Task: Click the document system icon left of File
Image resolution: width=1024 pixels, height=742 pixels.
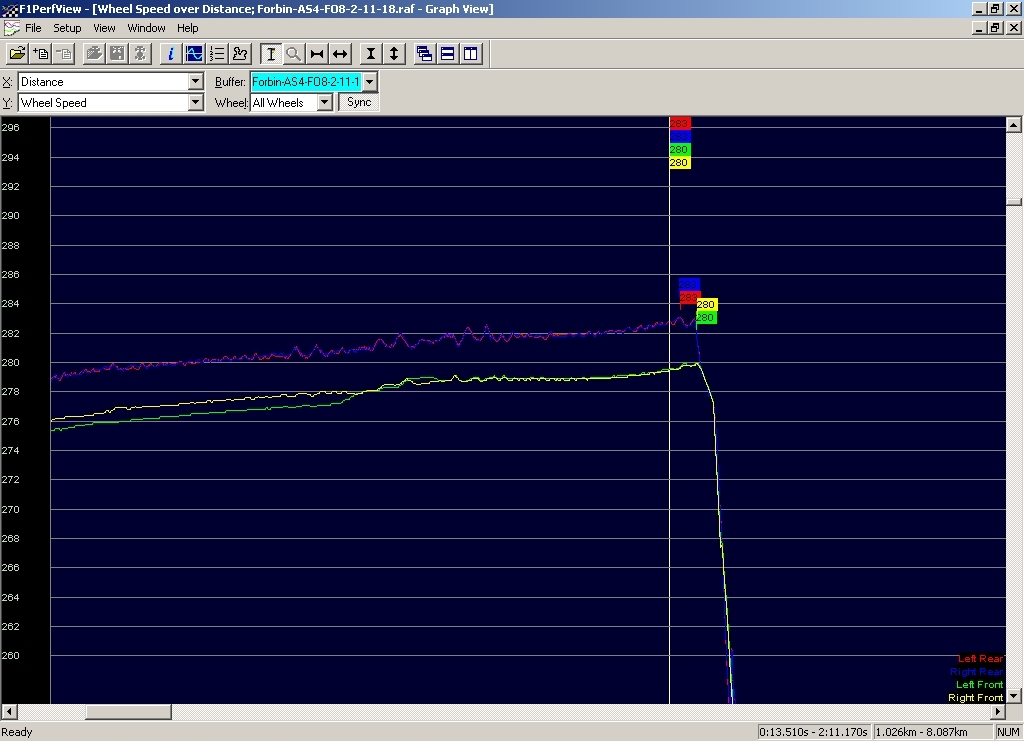Action: tap(11, 28)
